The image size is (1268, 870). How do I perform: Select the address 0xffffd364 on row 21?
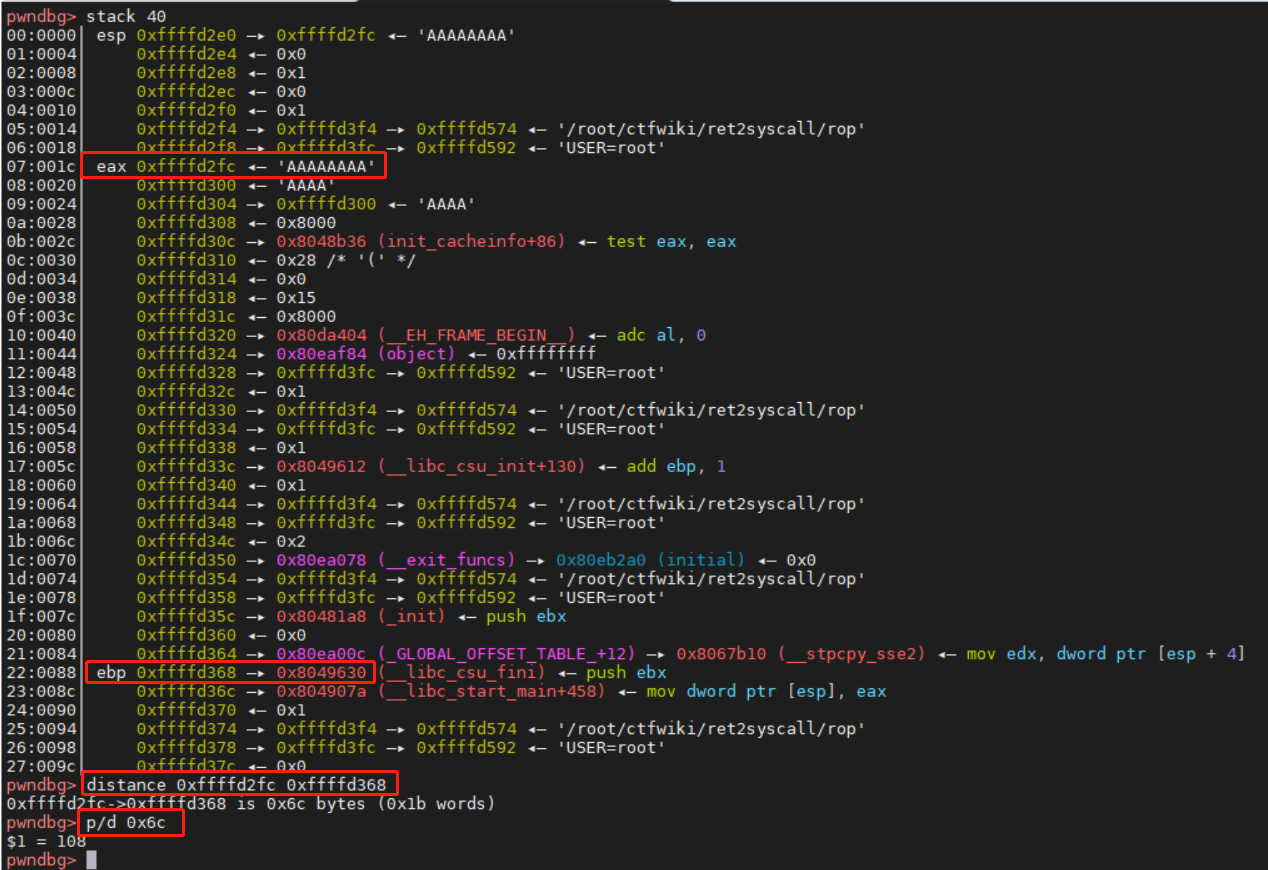[x=186, y=654]
